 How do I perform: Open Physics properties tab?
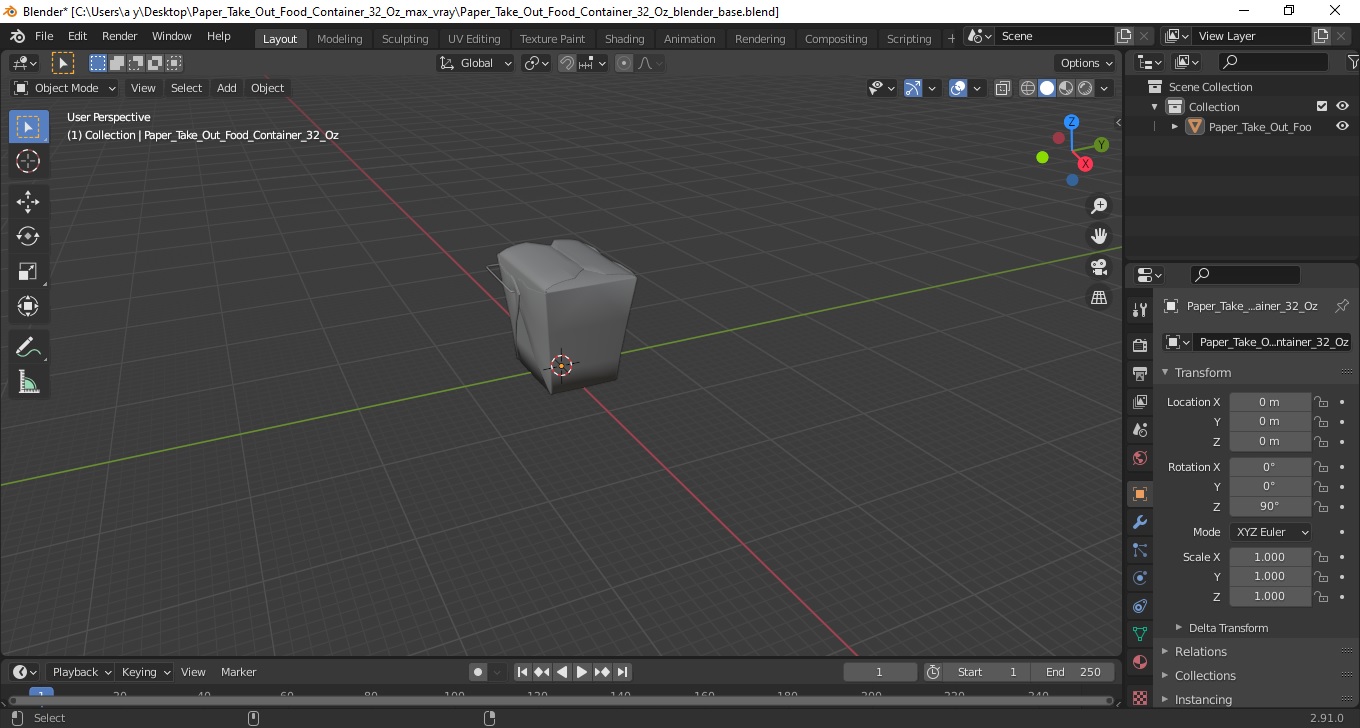pos(1139,578)
